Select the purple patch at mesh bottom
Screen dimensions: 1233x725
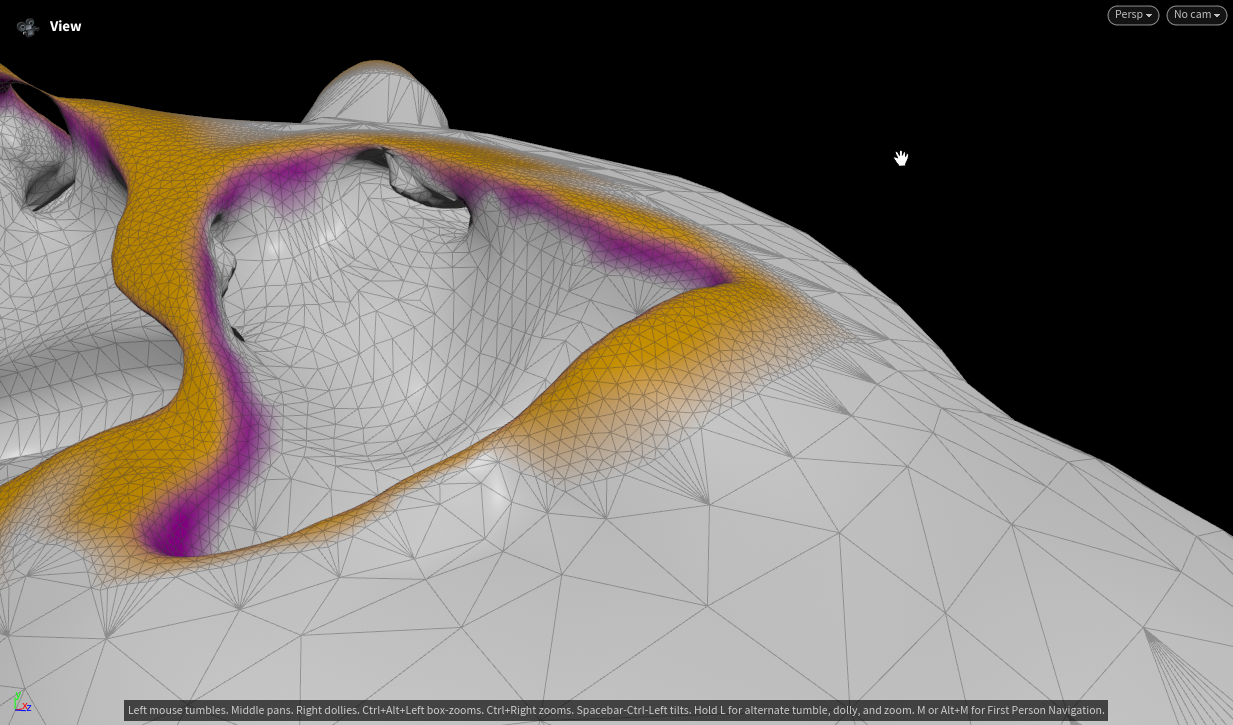[x=178, y=525]
